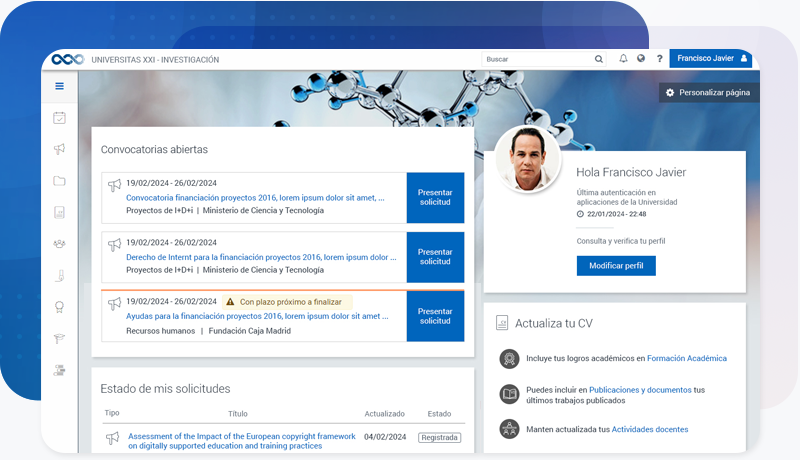Click the Modificar perfil button
Image resolution: width=800 pixels, height=460 pixels.
(x=615, y=266)
